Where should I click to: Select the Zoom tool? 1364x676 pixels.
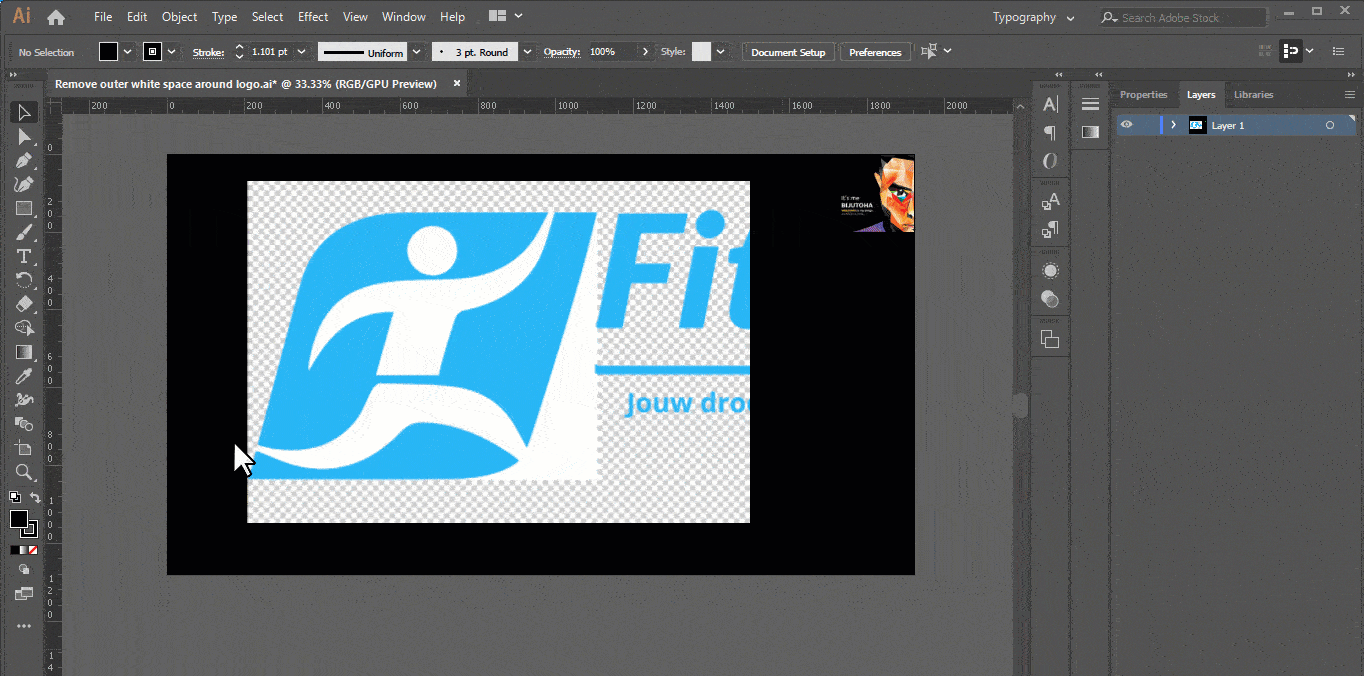(x=24, y=472)
